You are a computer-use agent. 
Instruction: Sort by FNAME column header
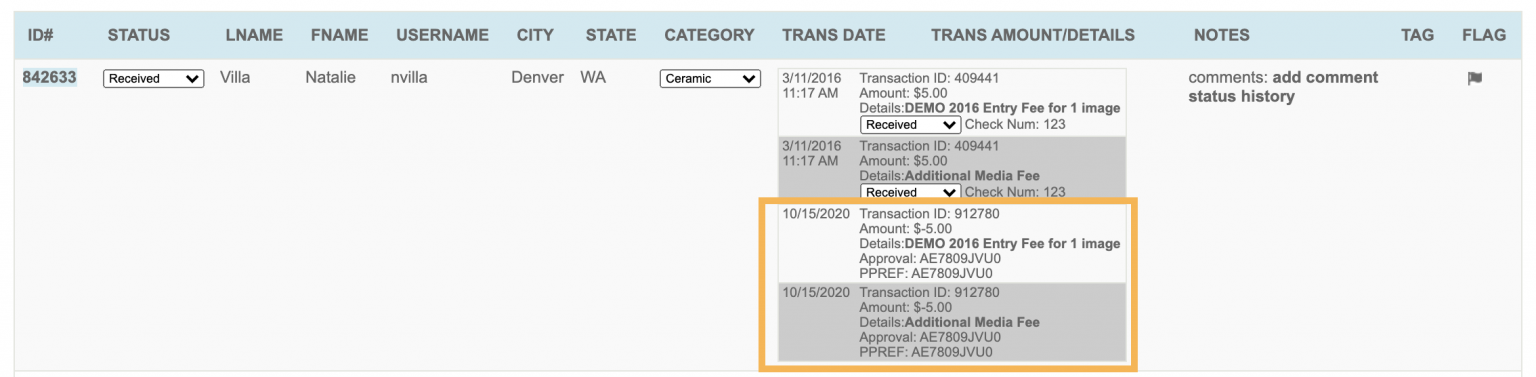pos(338,35)
